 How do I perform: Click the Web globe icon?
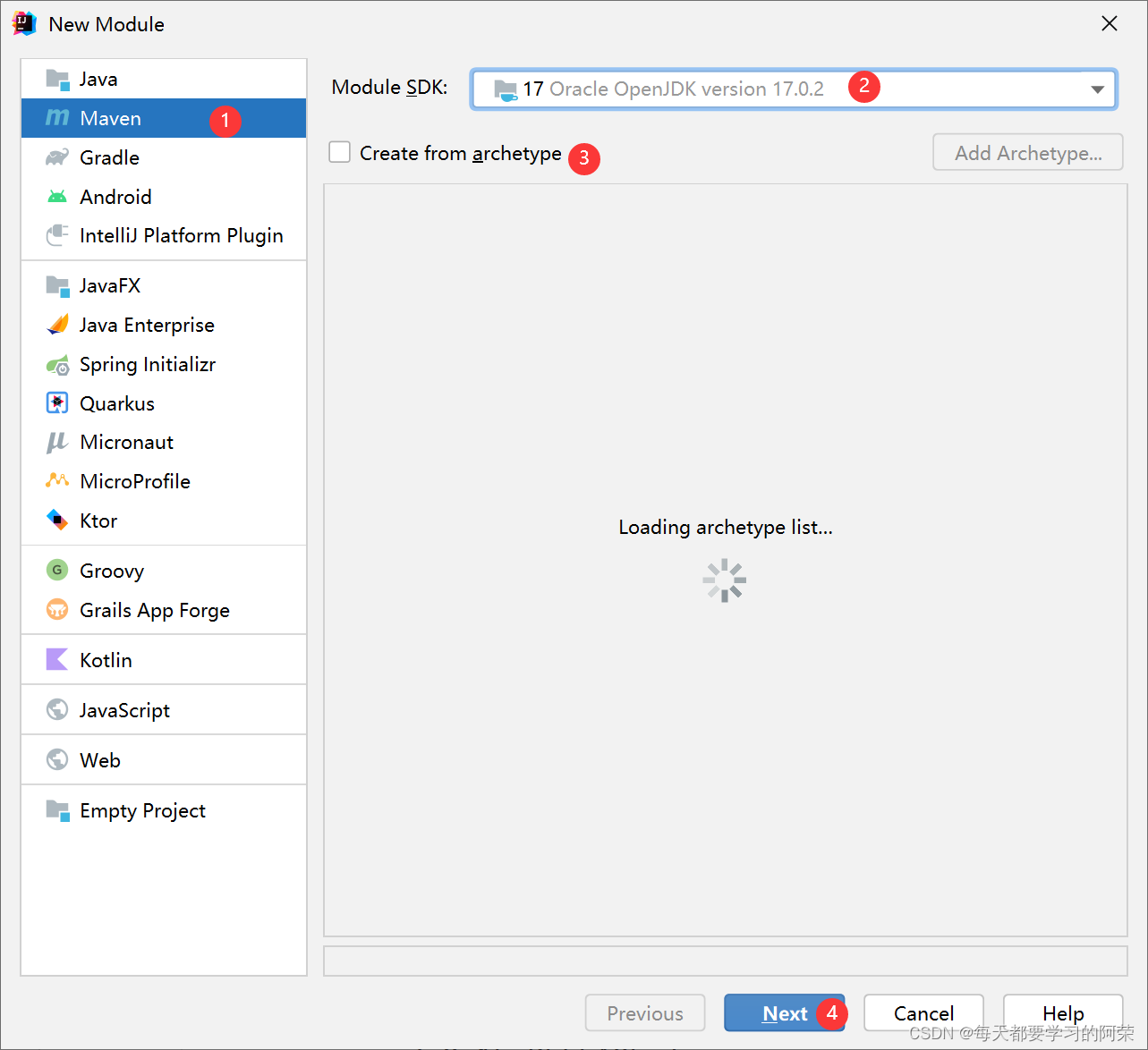tap(57, 760)
